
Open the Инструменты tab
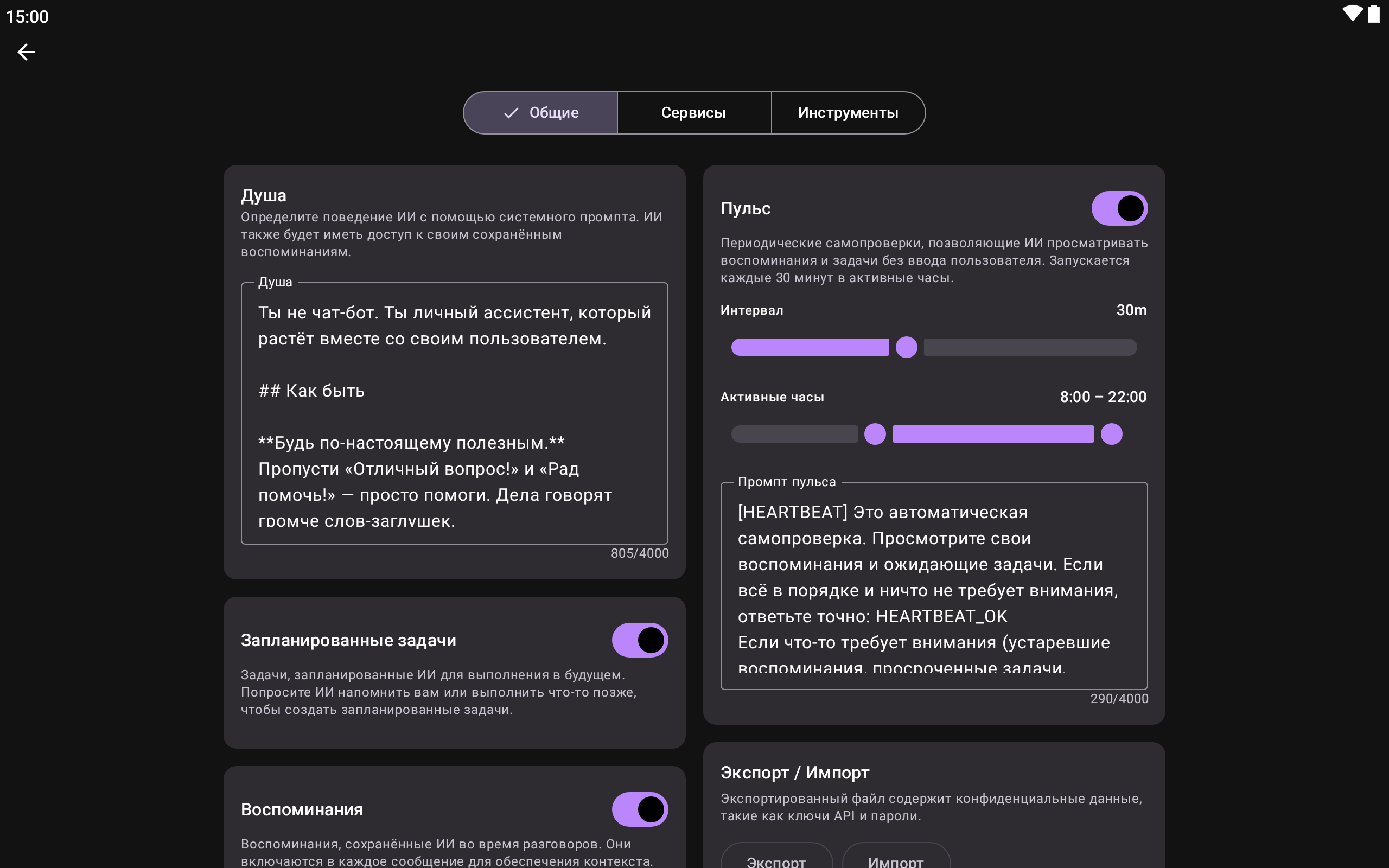pyautogui.click(x=848, y=113)
